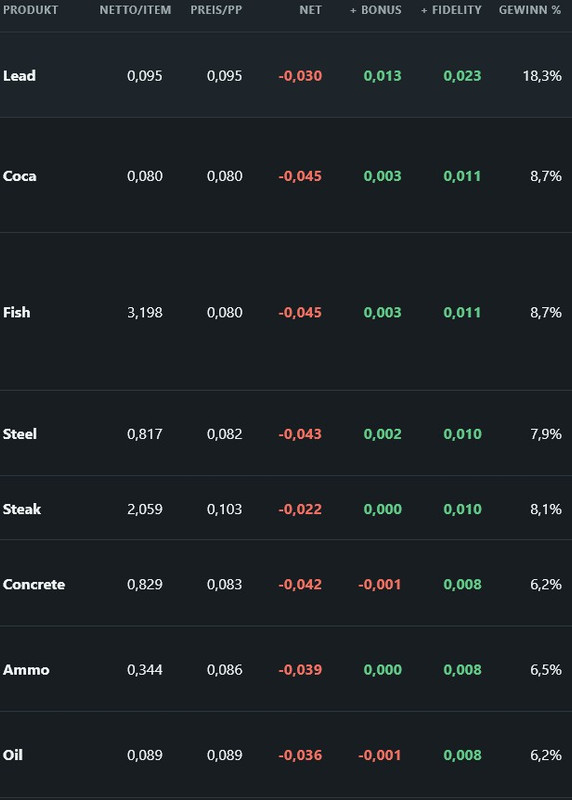This screenshot has height=800, width=572.
Task: Click the Steak product name
Action: pos(21,509)
